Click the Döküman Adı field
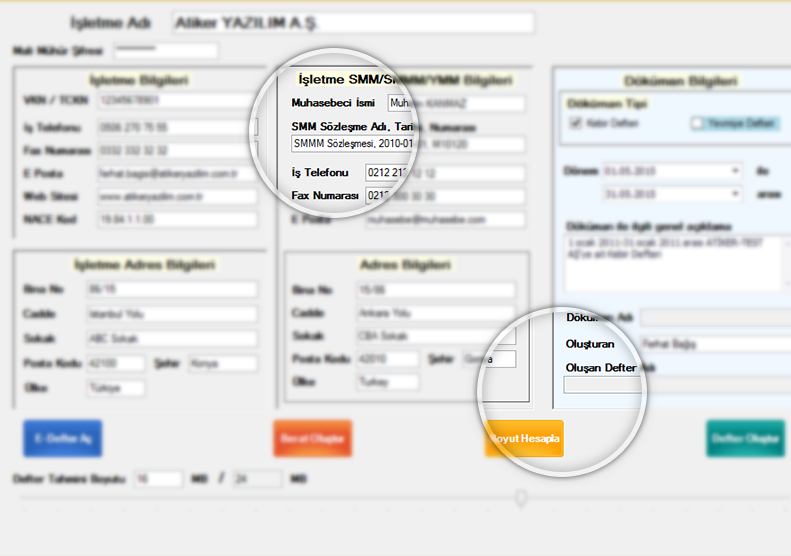 tap(716, 318)
